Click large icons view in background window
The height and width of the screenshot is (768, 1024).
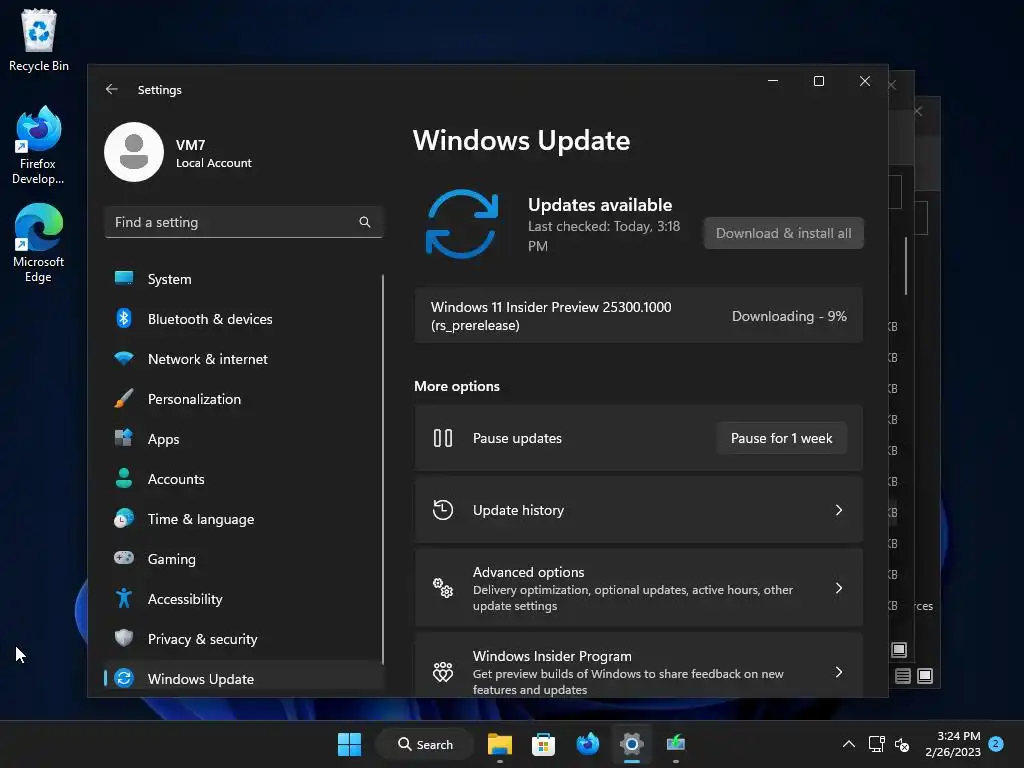[925, 676]
